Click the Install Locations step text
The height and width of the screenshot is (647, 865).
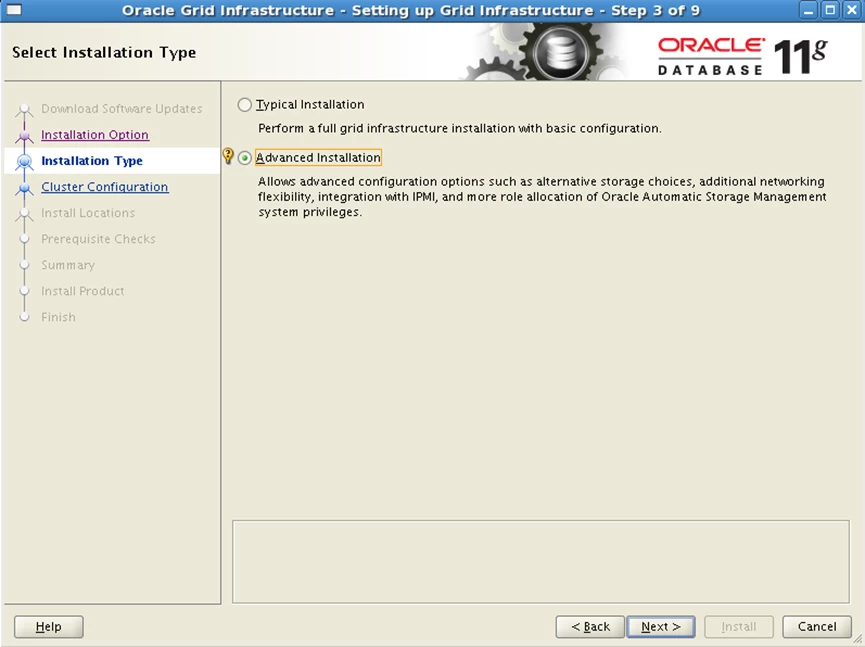pyautogui.click(x=88, y=213)
